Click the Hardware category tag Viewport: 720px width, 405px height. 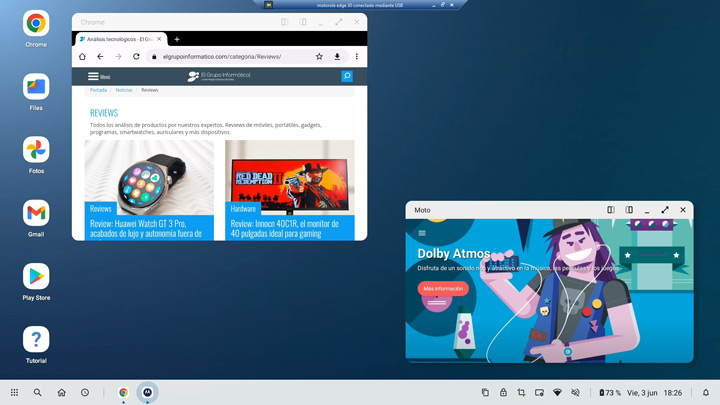[x=243, y=208]
